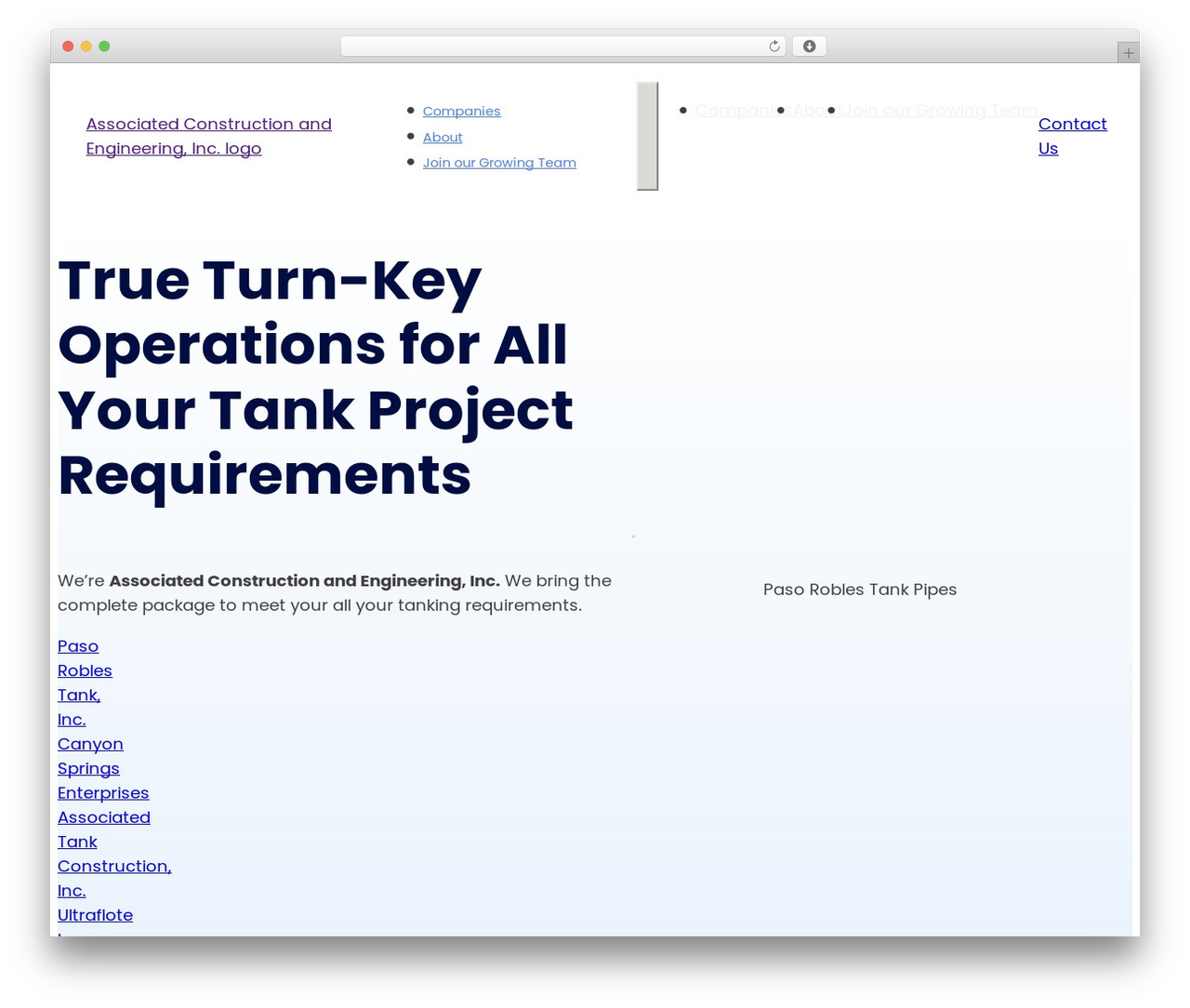Viewport: 1190px width, 1008px height.
Task: Open the Ultraflote link
Action: pyautogui.click(x=95, y=915)
